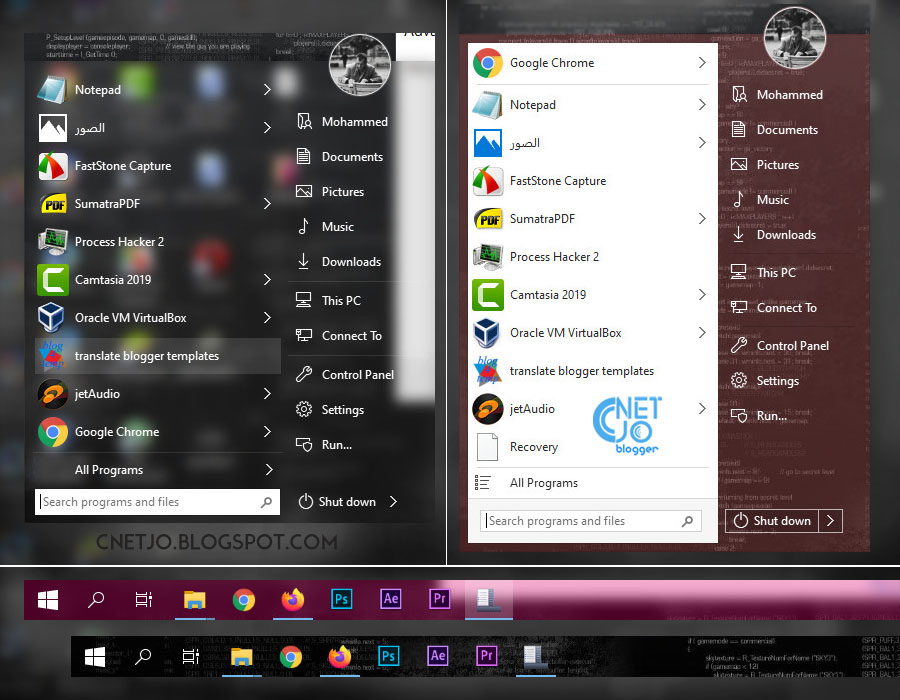Open Premiere Pro on the black taskbar
The image size is (900, 700).
coord(487,656)
